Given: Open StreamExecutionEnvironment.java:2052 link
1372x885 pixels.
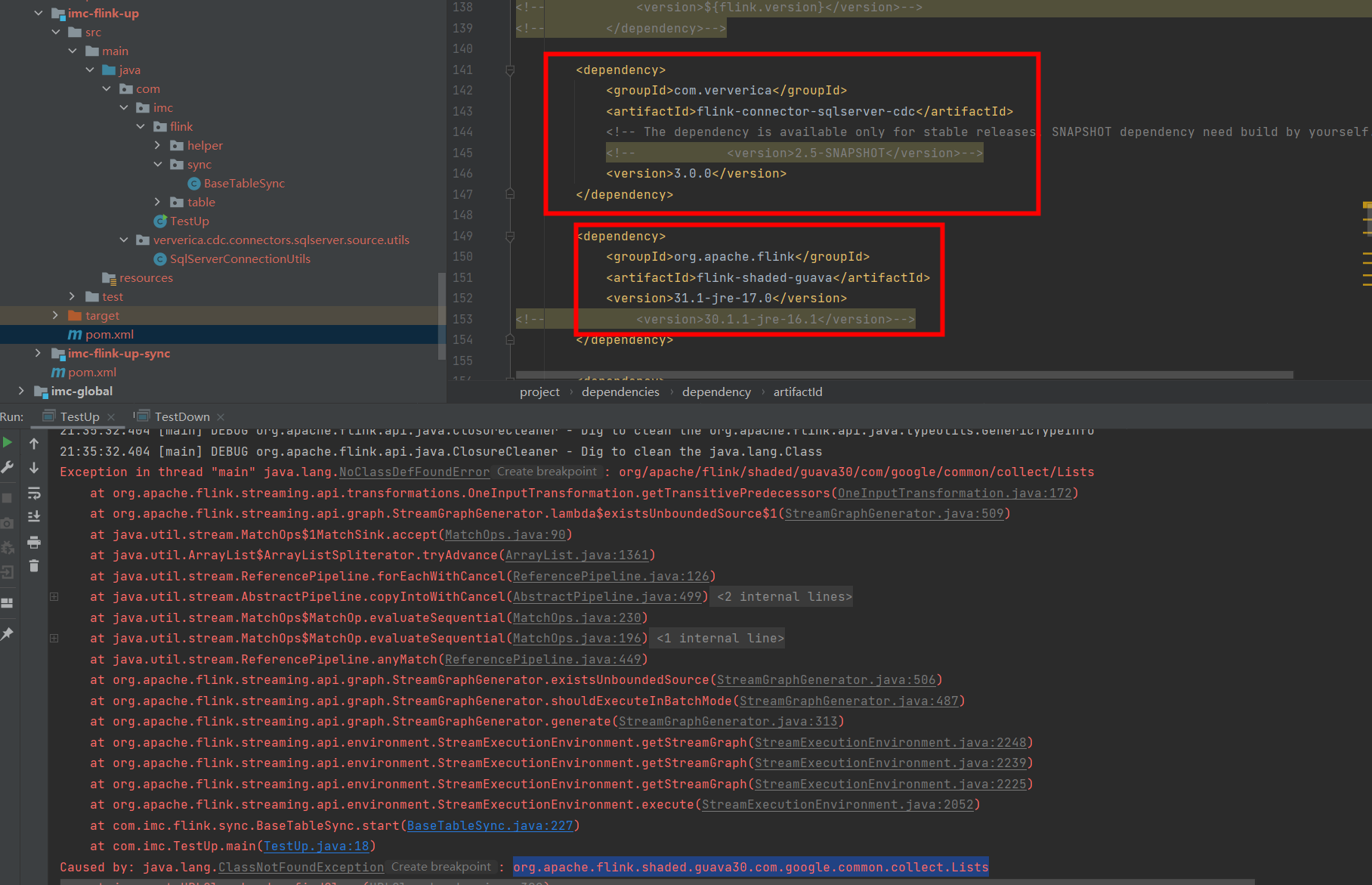Looking at the screenshot, I should click(837, 804).
